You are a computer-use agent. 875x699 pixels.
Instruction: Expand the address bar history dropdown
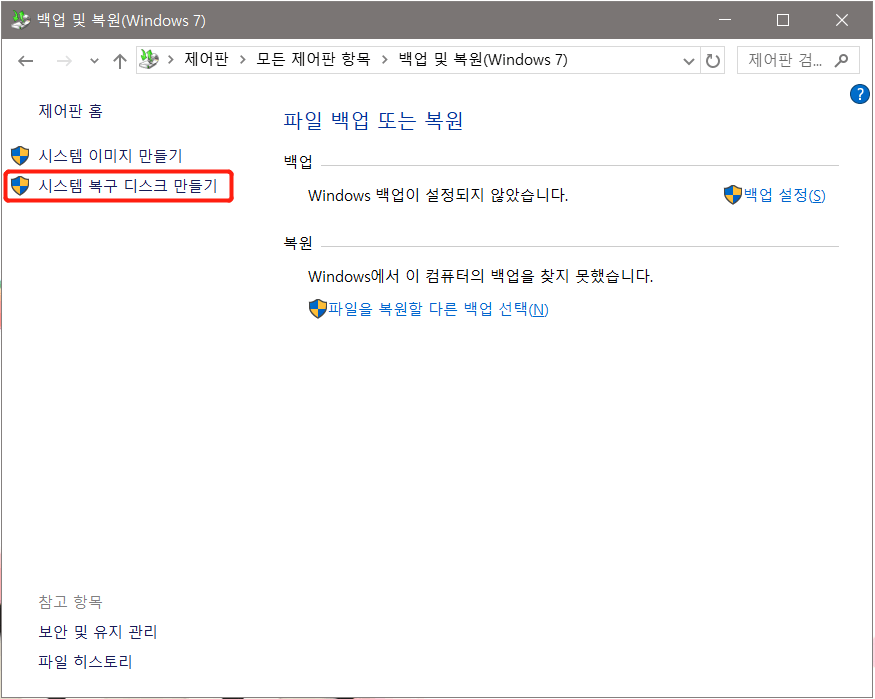(x=688, y=61)
